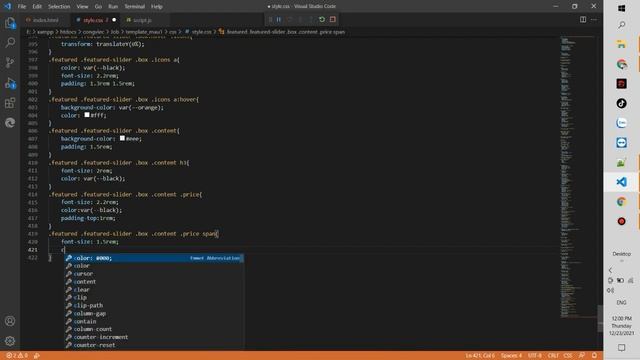Pause the debug session in debug toolbar
This screenshot has height=360, width=640.
click(279, 20)
